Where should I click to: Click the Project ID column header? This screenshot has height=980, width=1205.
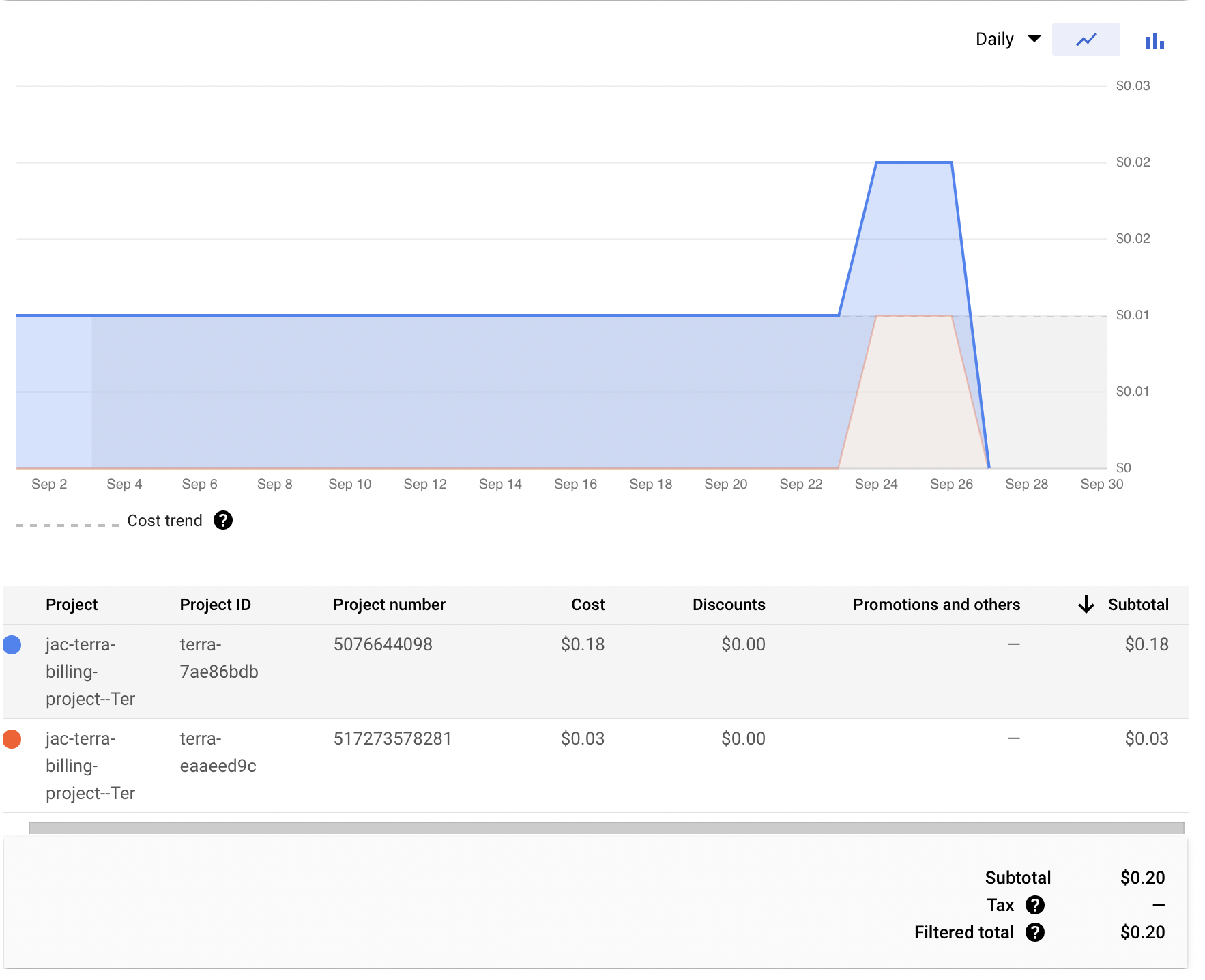click(x=216, y=605)
